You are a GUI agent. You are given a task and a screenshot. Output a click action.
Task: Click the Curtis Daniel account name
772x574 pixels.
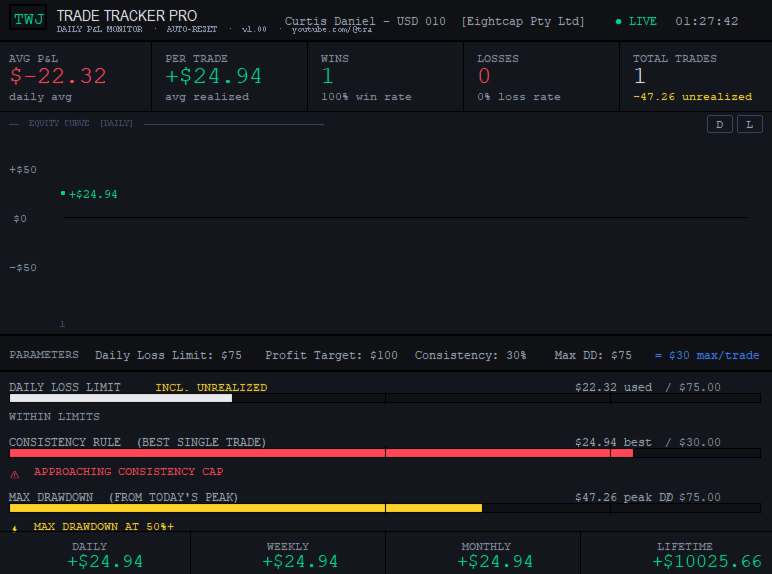point(330,21)
